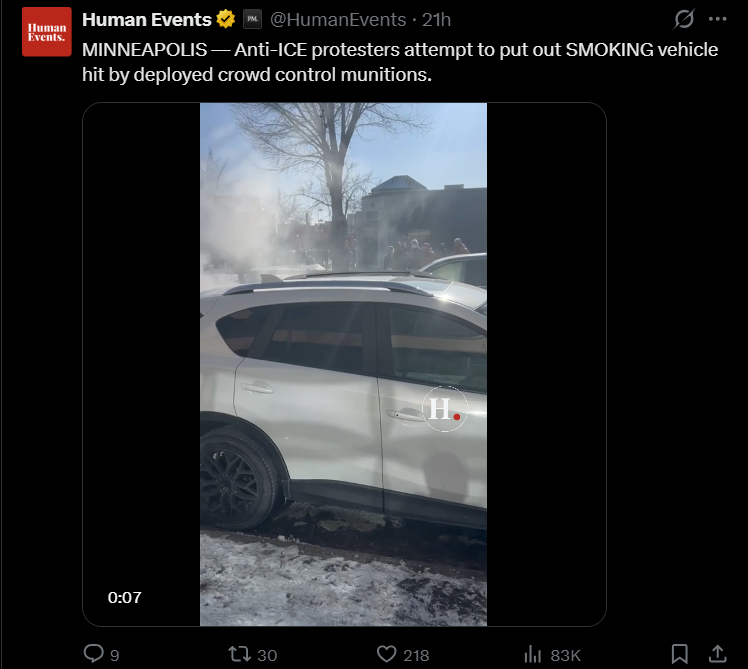
Task: Open the Human Events display name link
Action: pos(146,20)
